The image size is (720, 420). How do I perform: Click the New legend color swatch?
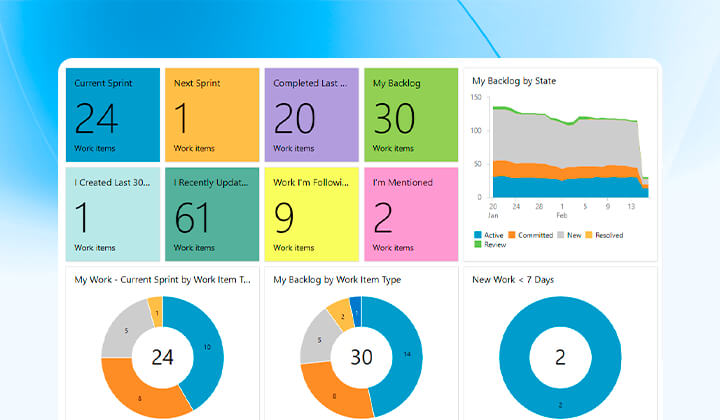(561, 235)
